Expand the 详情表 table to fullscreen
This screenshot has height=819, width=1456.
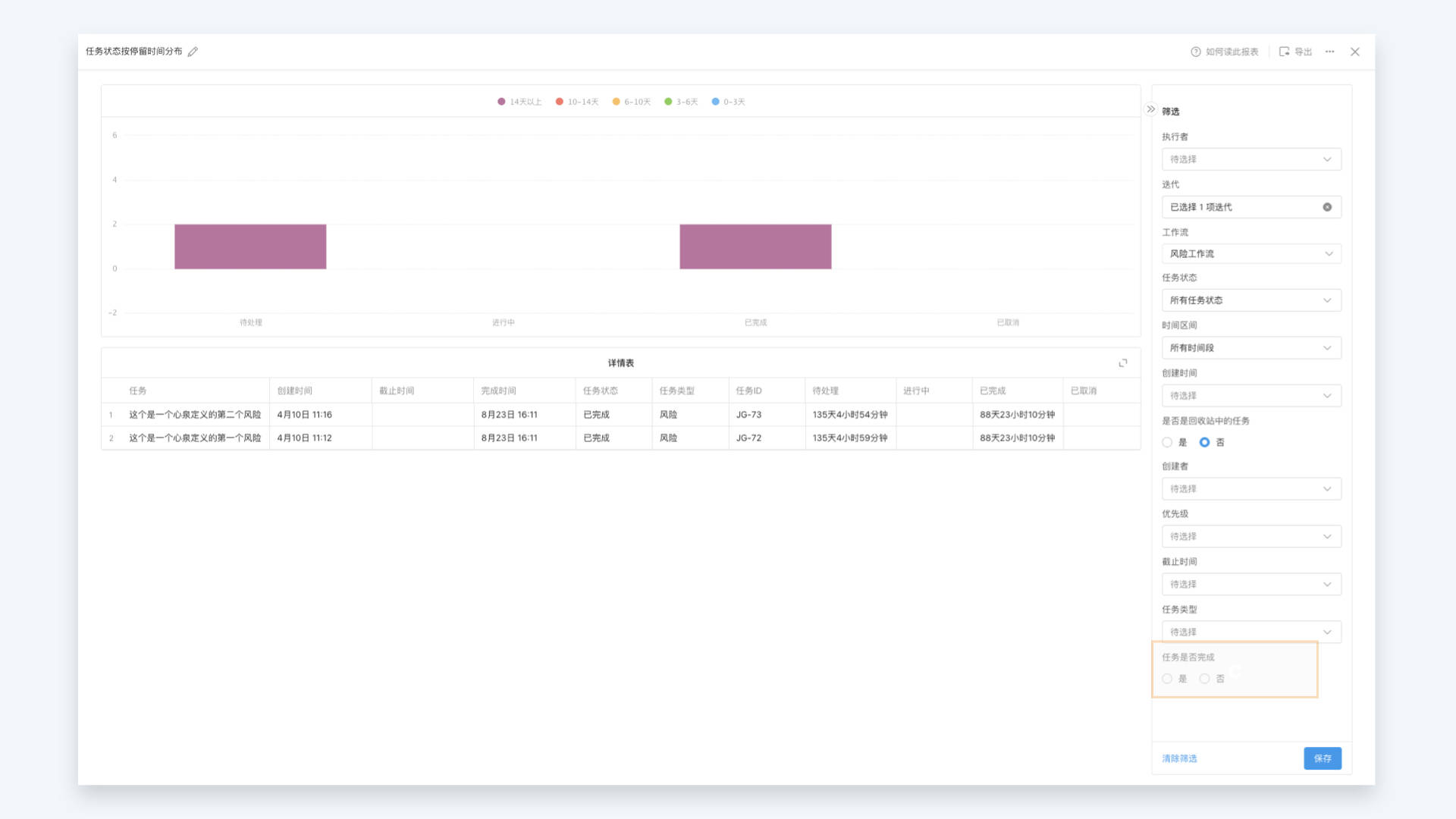tap(1123, 363)
